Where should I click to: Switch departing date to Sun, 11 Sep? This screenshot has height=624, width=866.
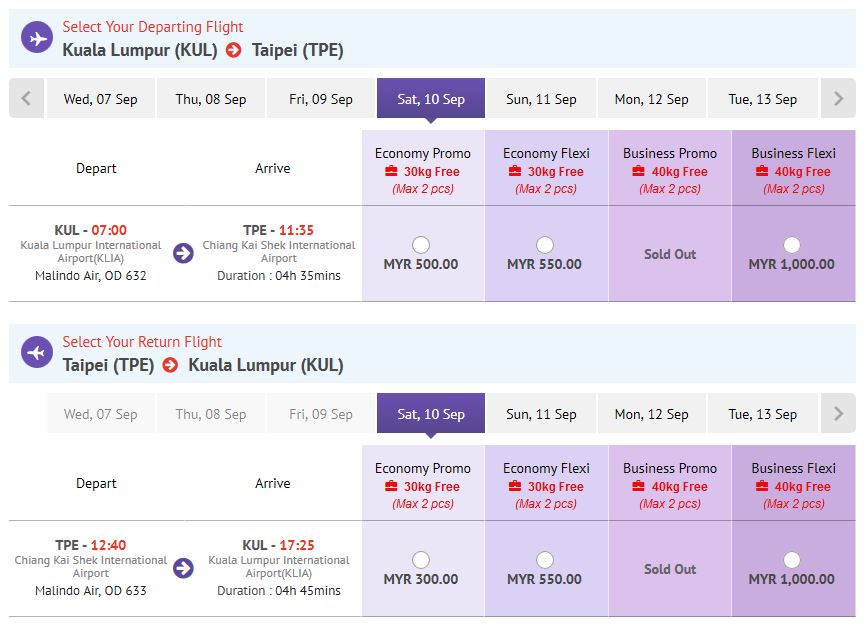(541, 99)
